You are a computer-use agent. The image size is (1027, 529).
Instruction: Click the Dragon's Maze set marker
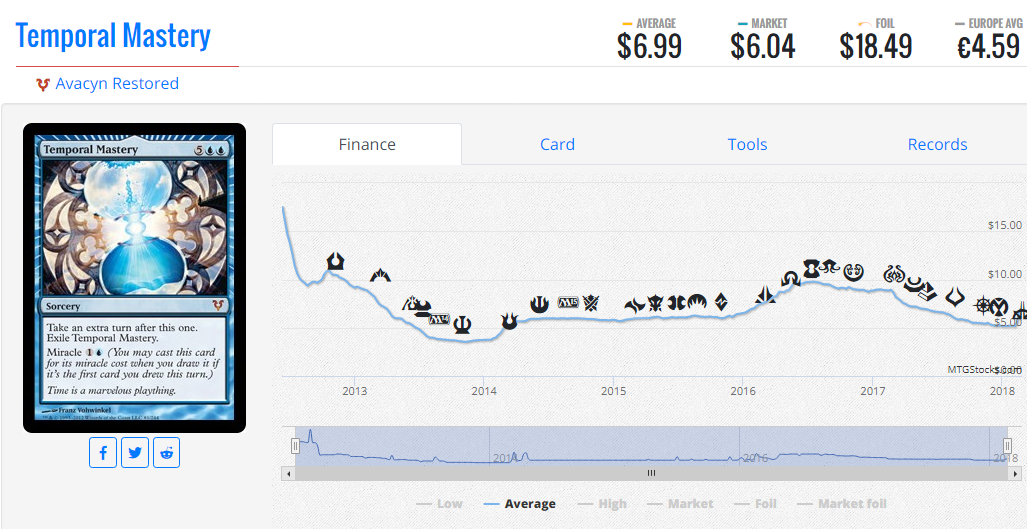(409, 302)
